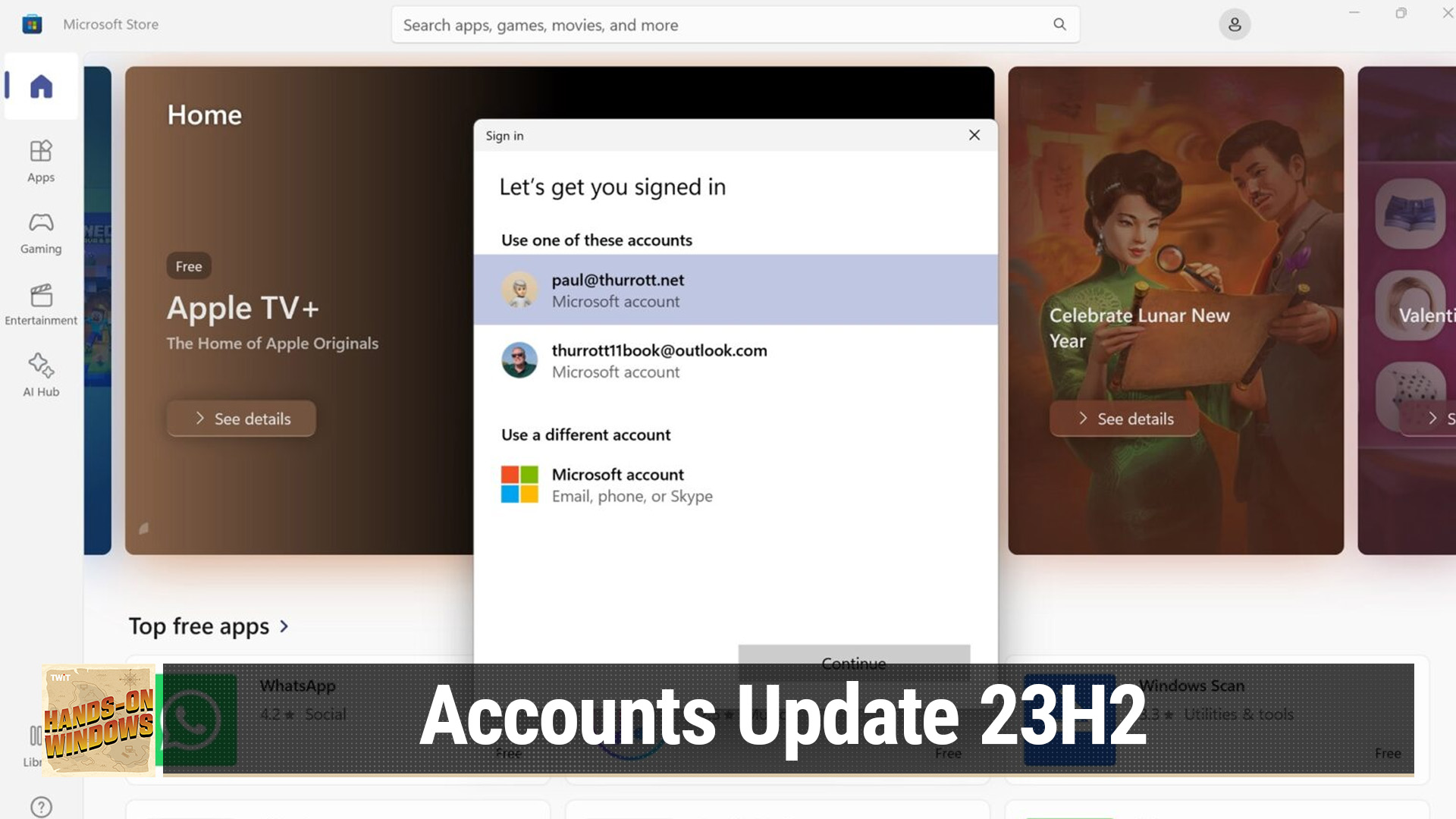Click the search magnifier icon
This screenshot has width=1456, height=819.
(x=1059, y=24)
